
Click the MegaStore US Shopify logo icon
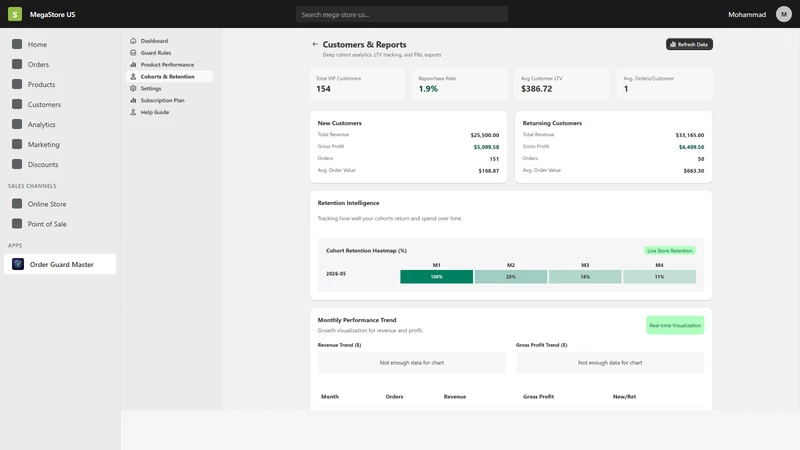[15, 14]
